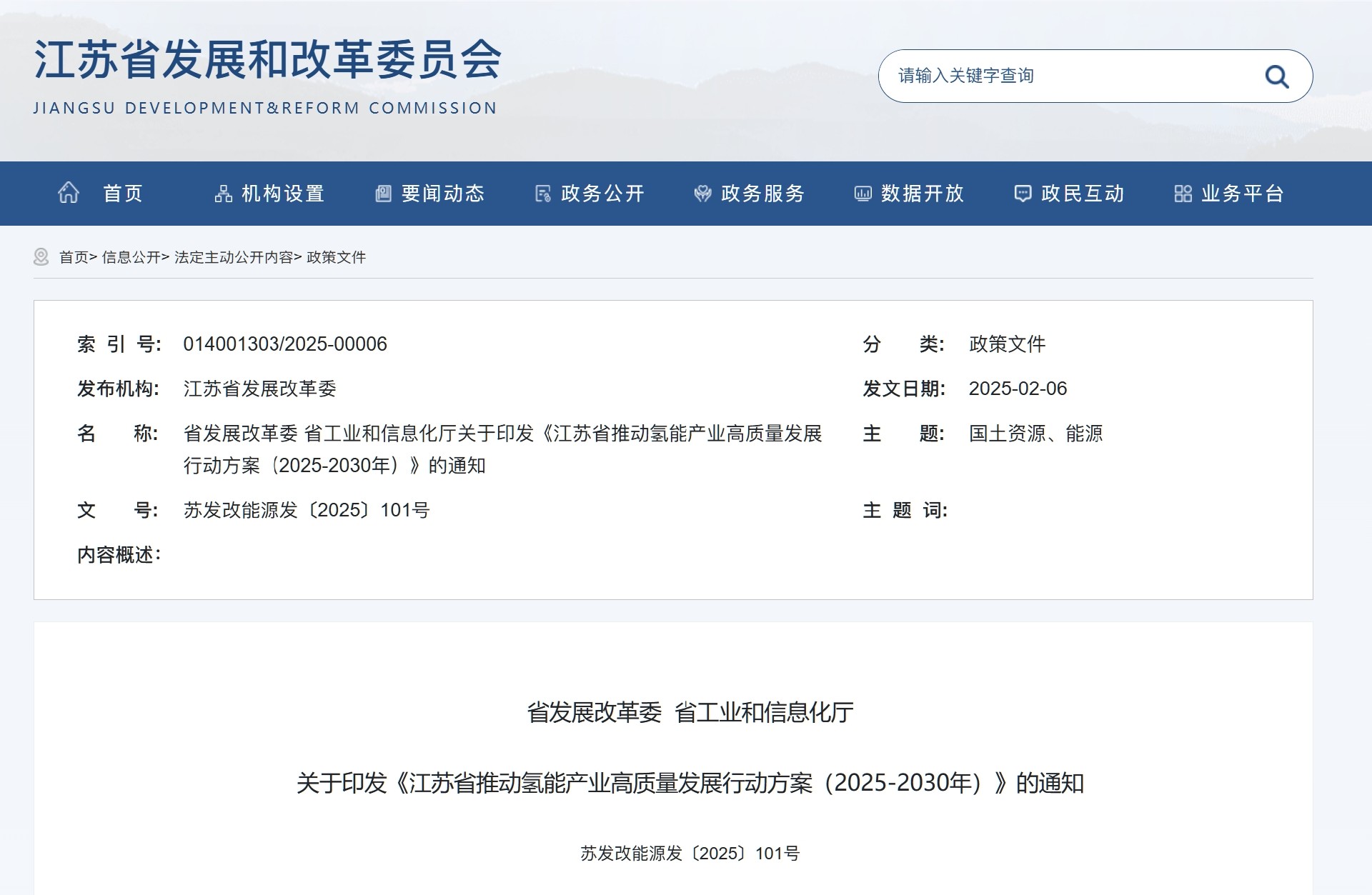Click the breadcrumb location pin icon
The image size is (1372, 895).
point(41,256)
